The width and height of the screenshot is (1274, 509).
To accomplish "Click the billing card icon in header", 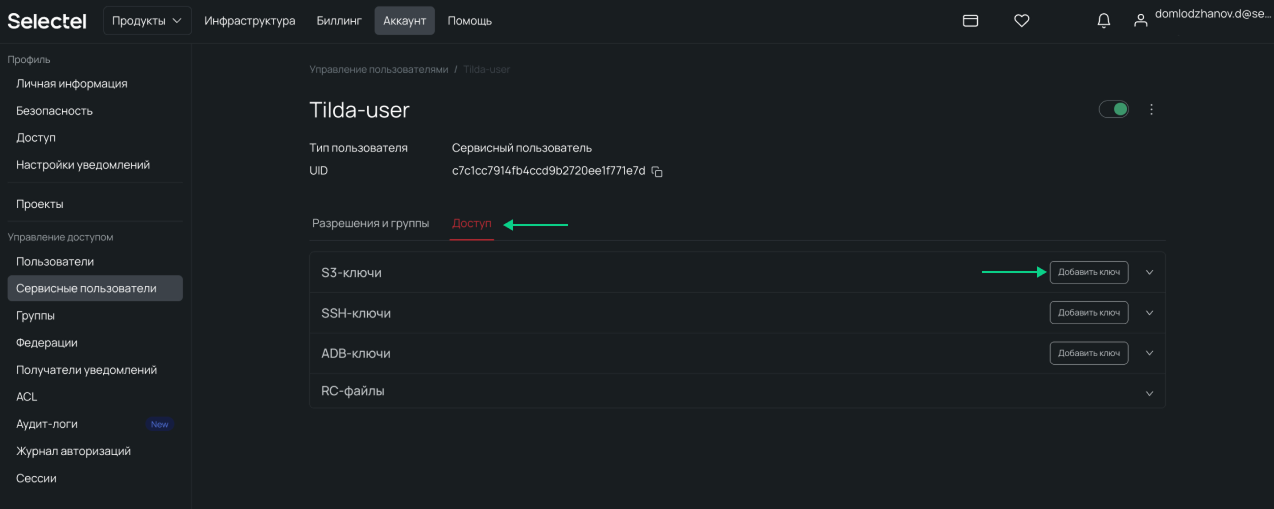I will coord(970,20).
